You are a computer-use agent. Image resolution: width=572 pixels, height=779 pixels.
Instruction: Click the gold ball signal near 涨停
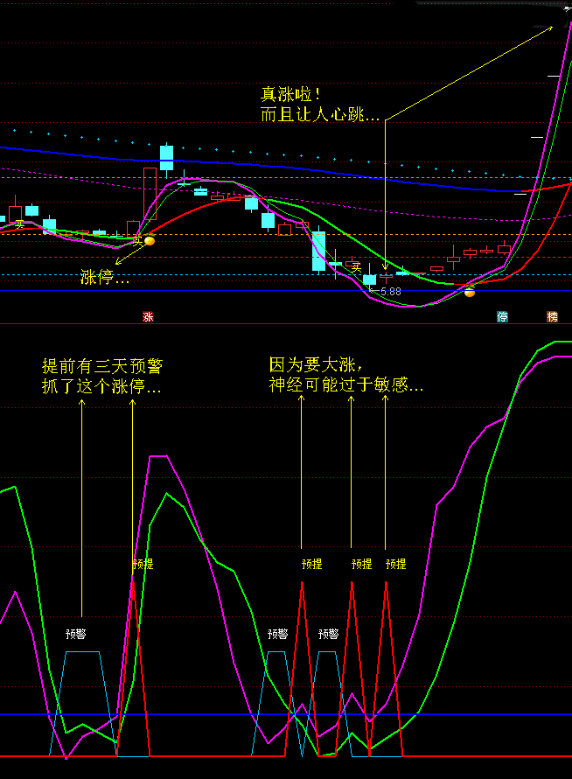coord(150,241)
